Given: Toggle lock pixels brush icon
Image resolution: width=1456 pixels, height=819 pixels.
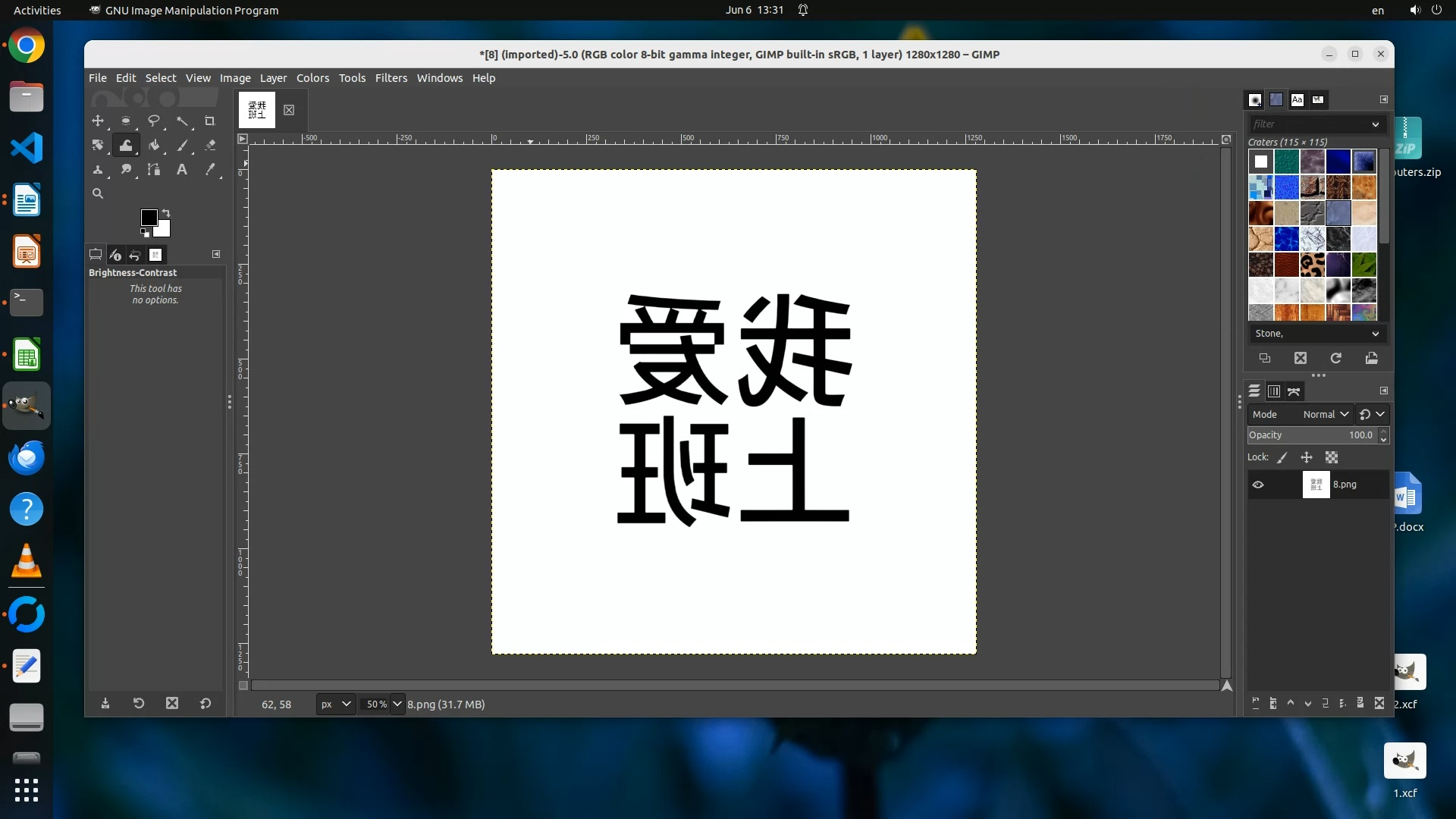Looking at the screenshot, I should pyautogui.click(x=1282, y=457).
